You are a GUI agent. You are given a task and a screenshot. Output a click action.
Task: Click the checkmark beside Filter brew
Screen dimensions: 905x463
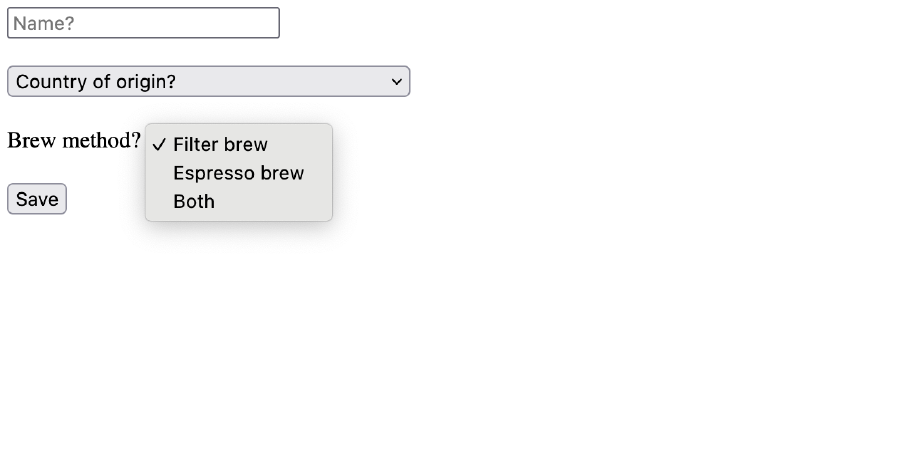pos(159,144)
